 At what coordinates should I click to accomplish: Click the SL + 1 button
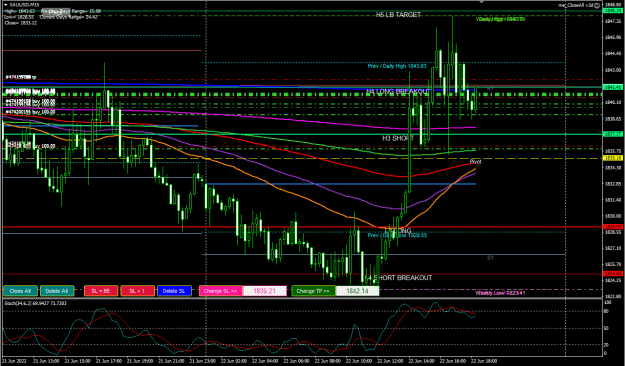point(137,291)
